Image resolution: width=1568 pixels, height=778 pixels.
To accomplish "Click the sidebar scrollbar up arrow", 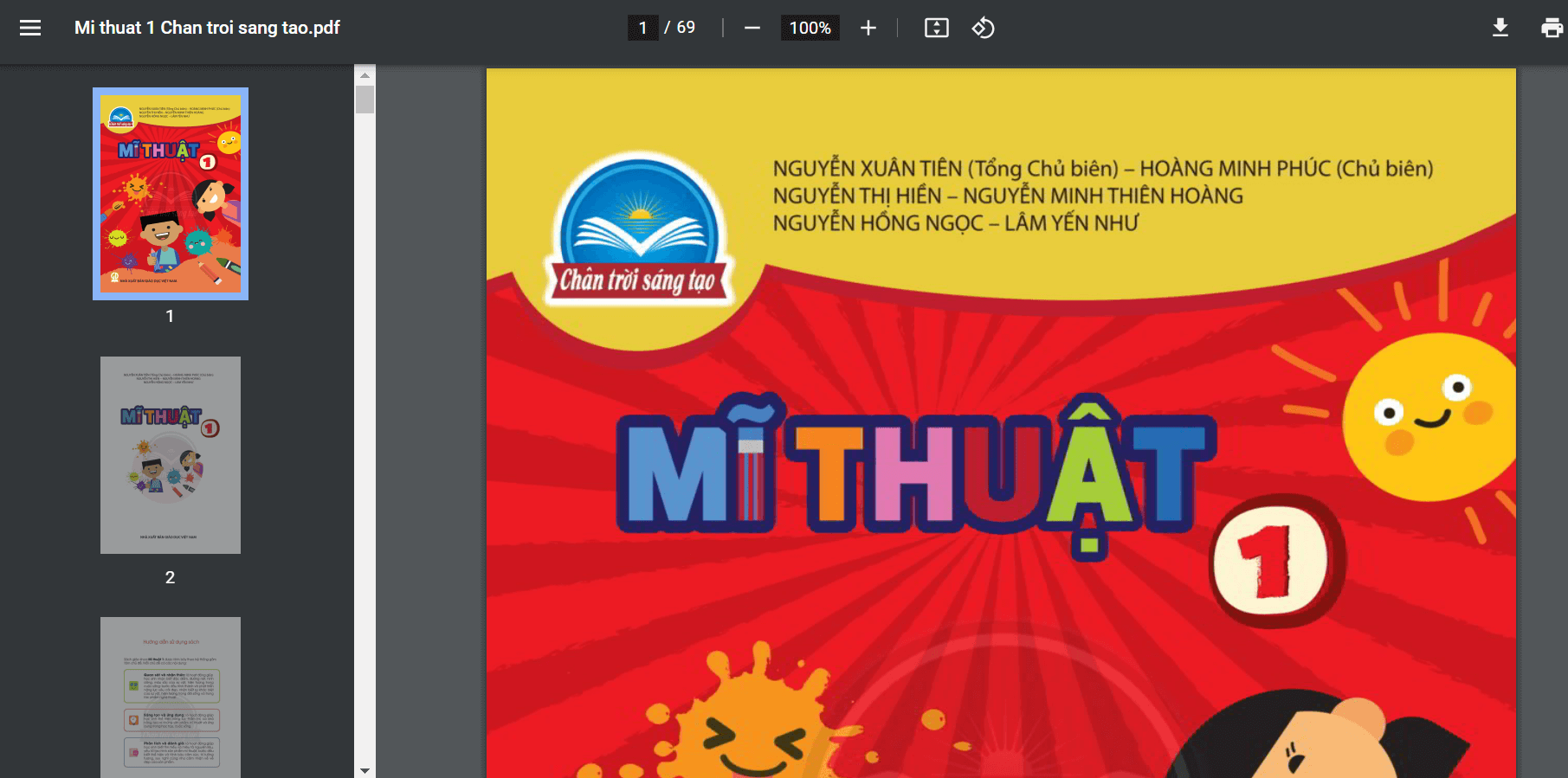I will click(x=365, y=75).
